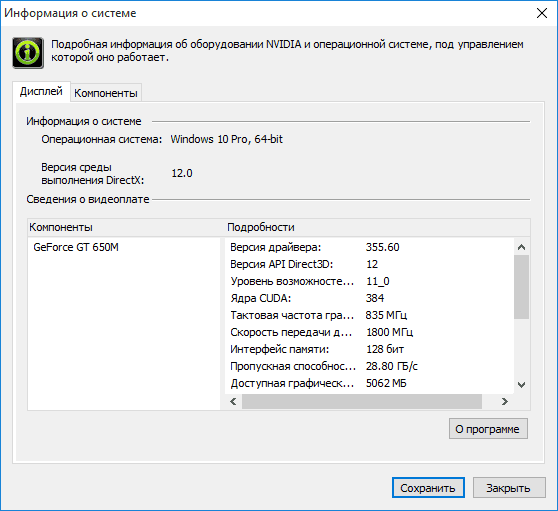This screenshot has width=558, height=511.
Task: Click the Сведения о видеоплате heading
Action: click(88, 199)
